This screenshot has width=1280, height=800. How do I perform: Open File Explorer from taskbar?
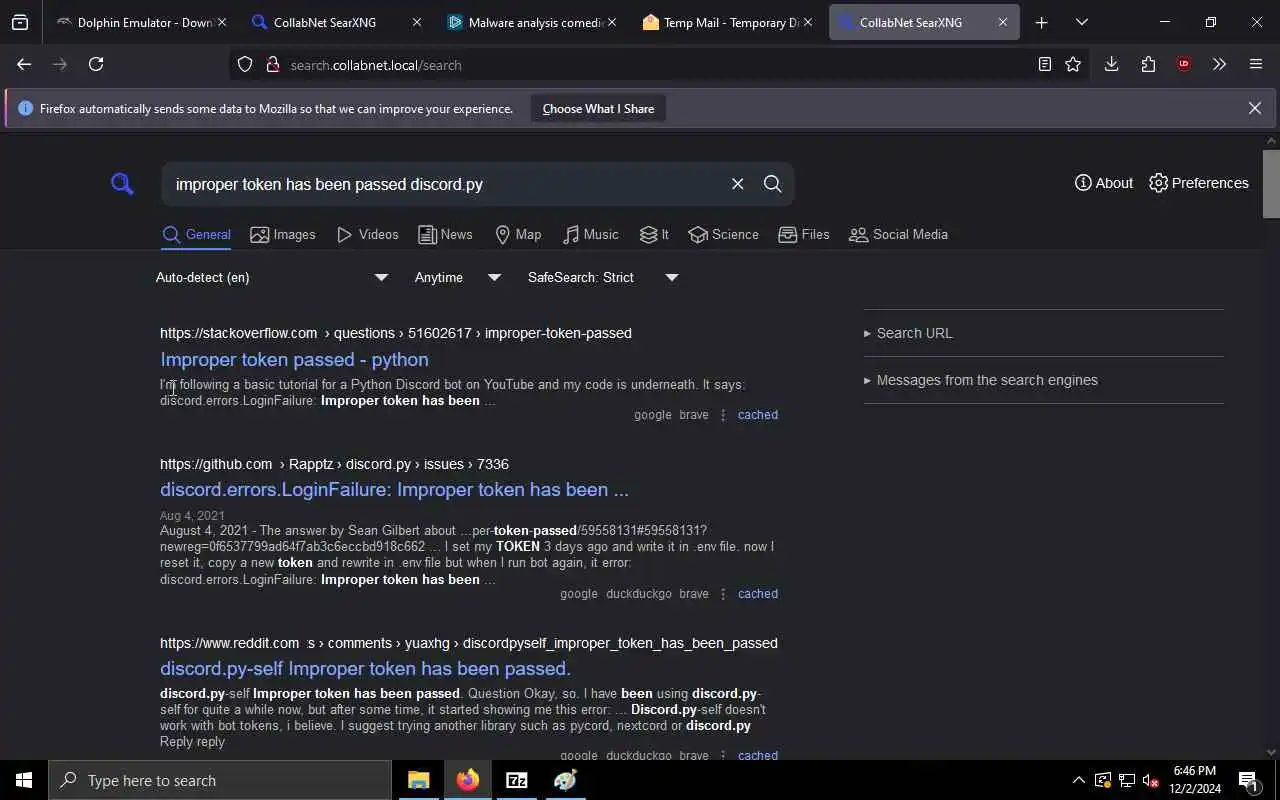[418, 780]
